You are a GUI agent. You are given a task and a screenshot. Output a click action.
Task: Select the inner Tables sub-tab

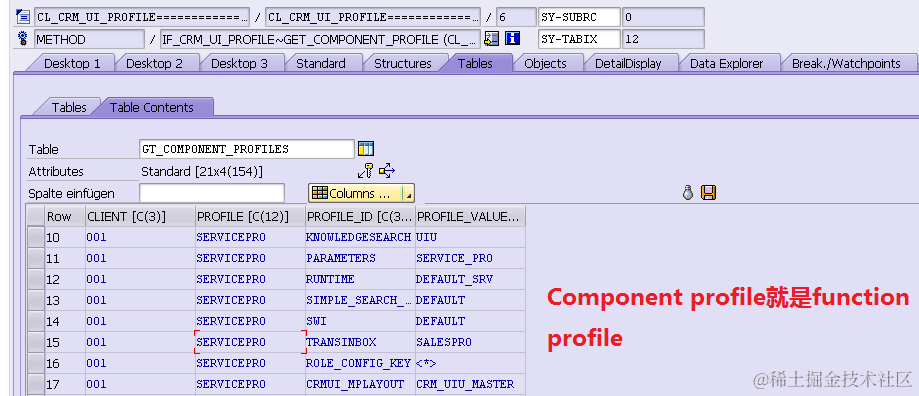[x=69, y=107]
